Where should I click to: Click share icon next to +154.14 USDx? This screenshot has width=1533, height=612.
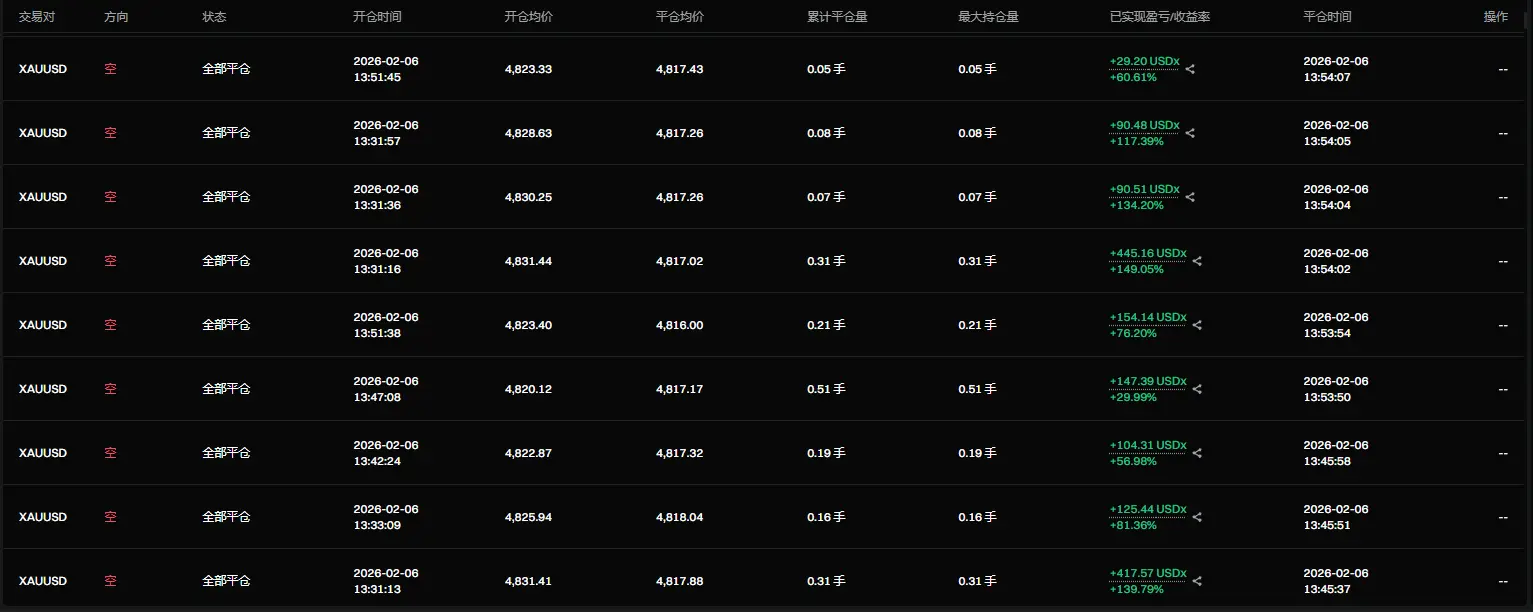coord(1197,325)
